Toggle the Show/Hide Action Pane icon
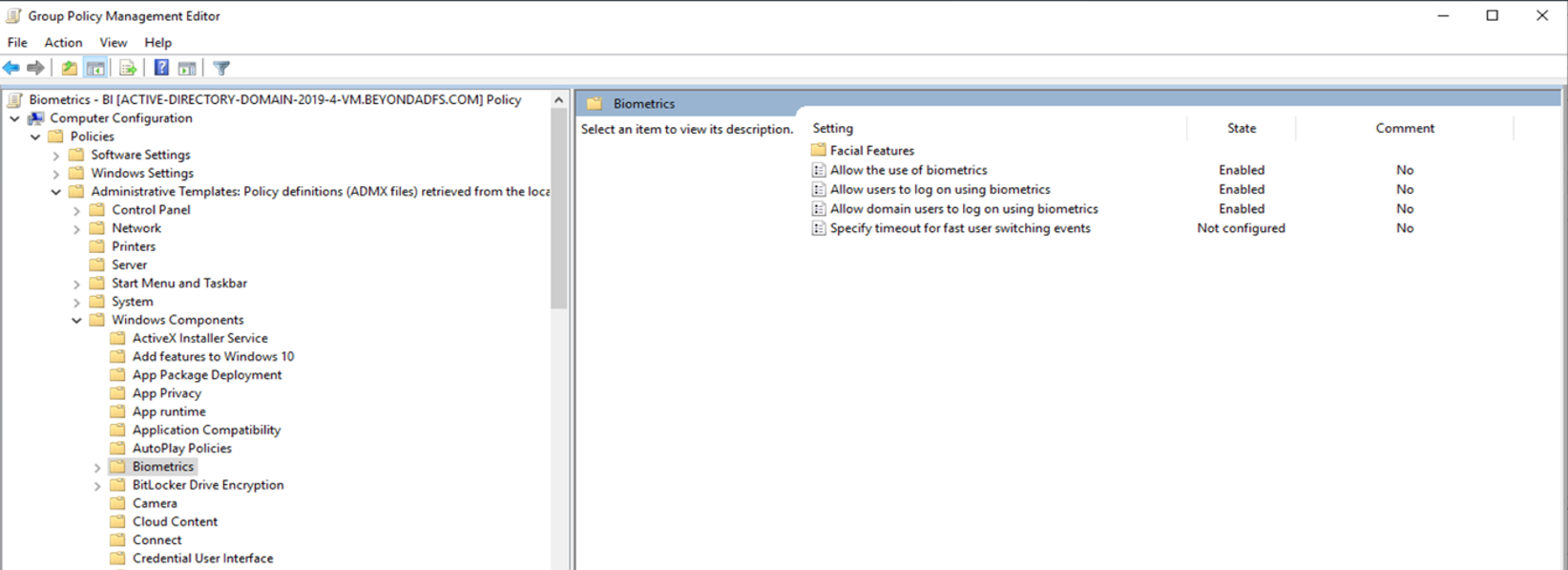1568x570 pixels. click(187, 68)
